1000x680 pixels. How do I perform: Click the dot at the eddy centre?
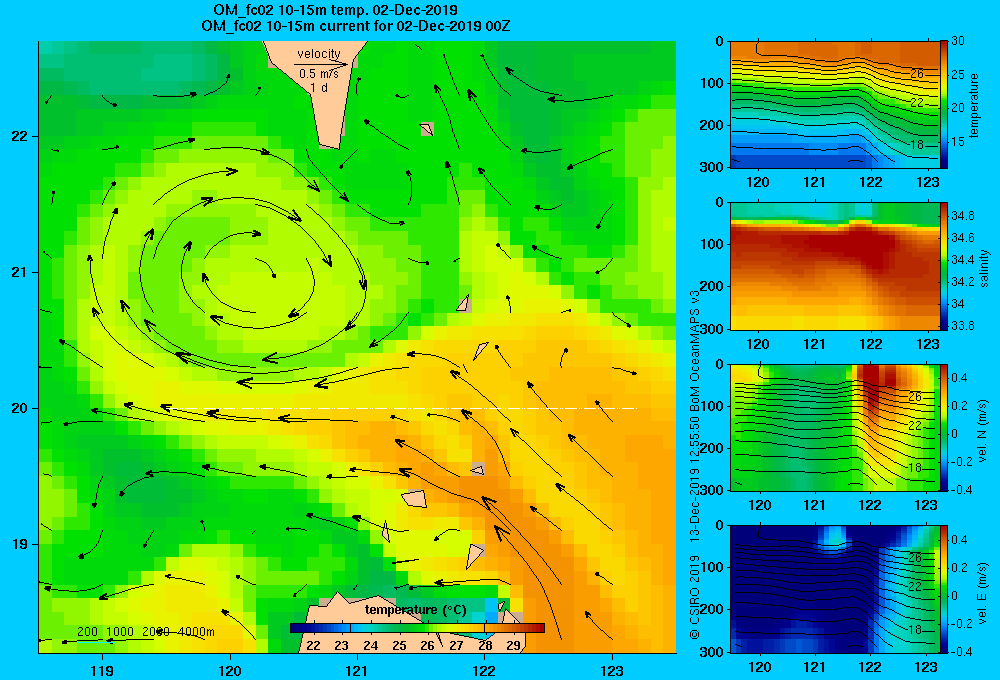click(274, 276)
